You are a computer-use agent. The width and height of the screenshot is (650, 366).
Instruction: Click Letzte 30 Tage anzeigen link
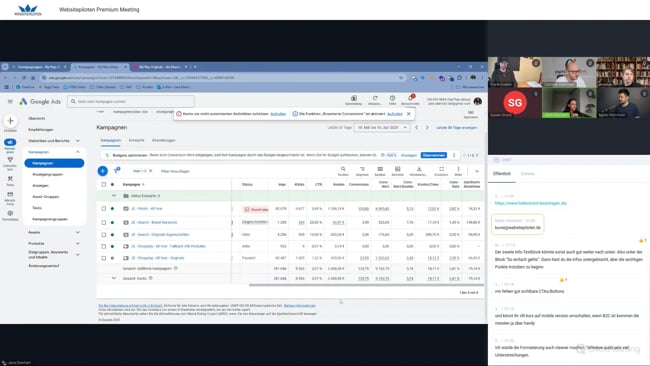[x=456, y=128]
